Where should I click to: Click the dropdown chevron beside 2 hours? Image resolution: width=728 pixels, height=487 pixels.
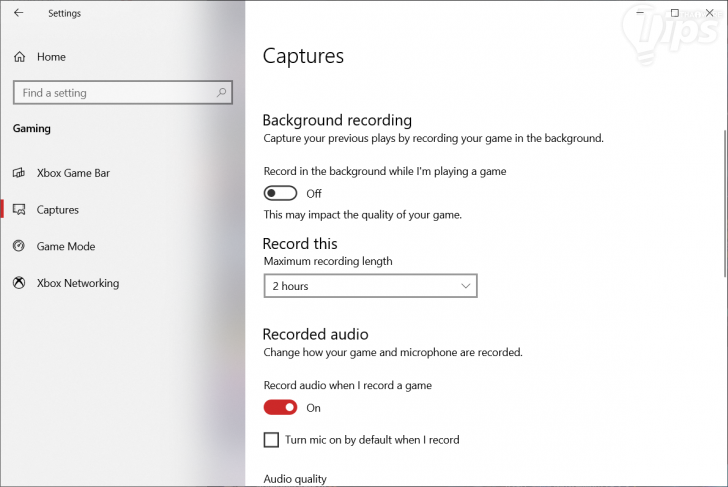point(466,286)
